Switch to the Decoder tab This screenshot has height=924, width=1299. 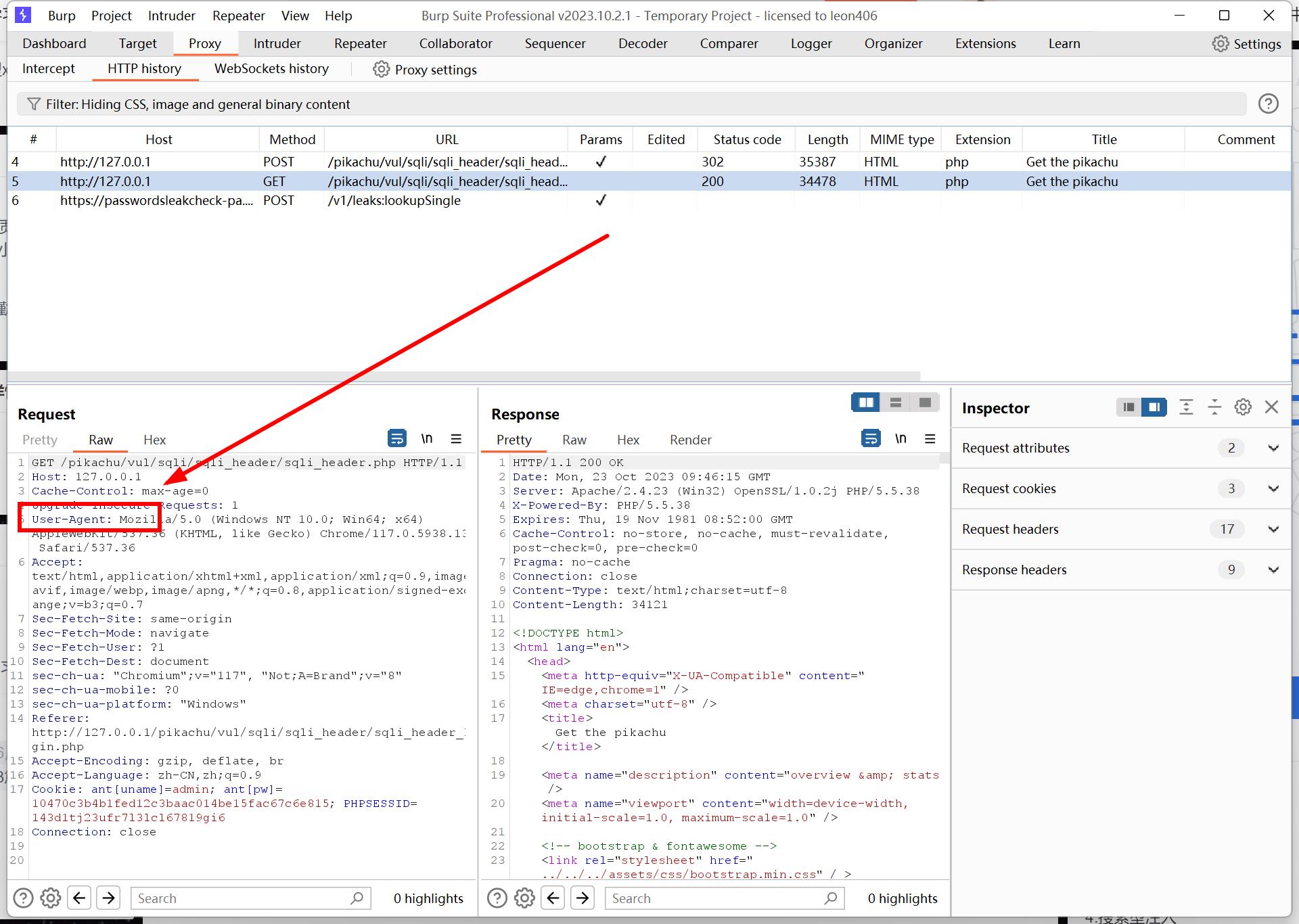643,44
